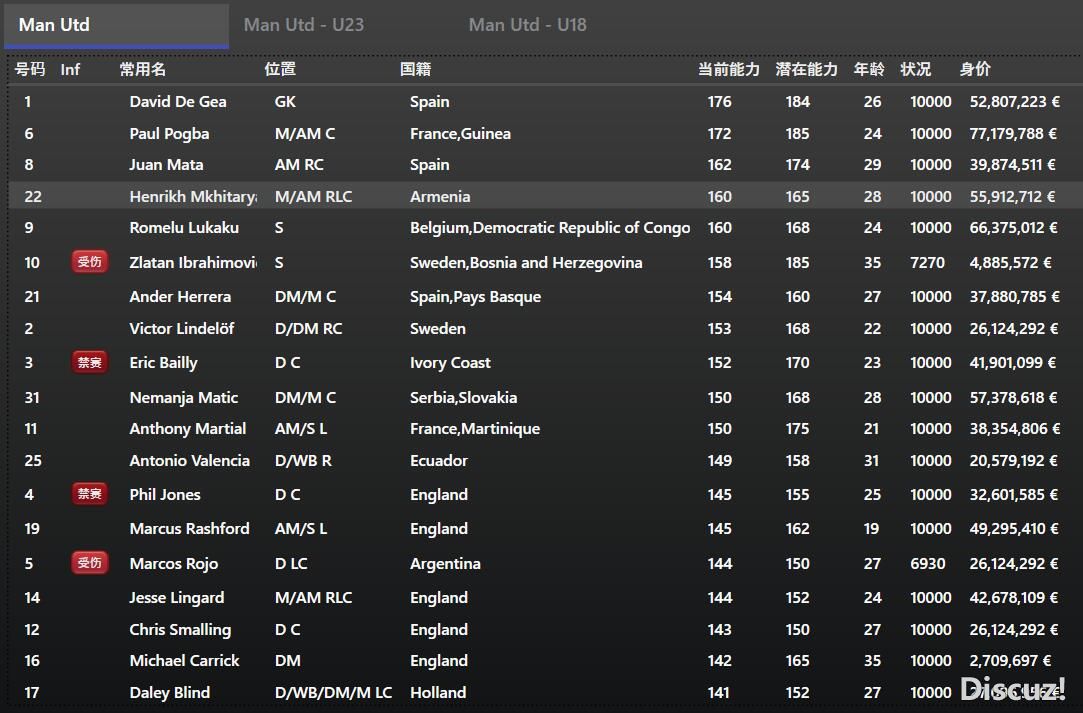Select player name Jesse Lingard
The height and width of the screenshot is (713, 1083).
177,598
